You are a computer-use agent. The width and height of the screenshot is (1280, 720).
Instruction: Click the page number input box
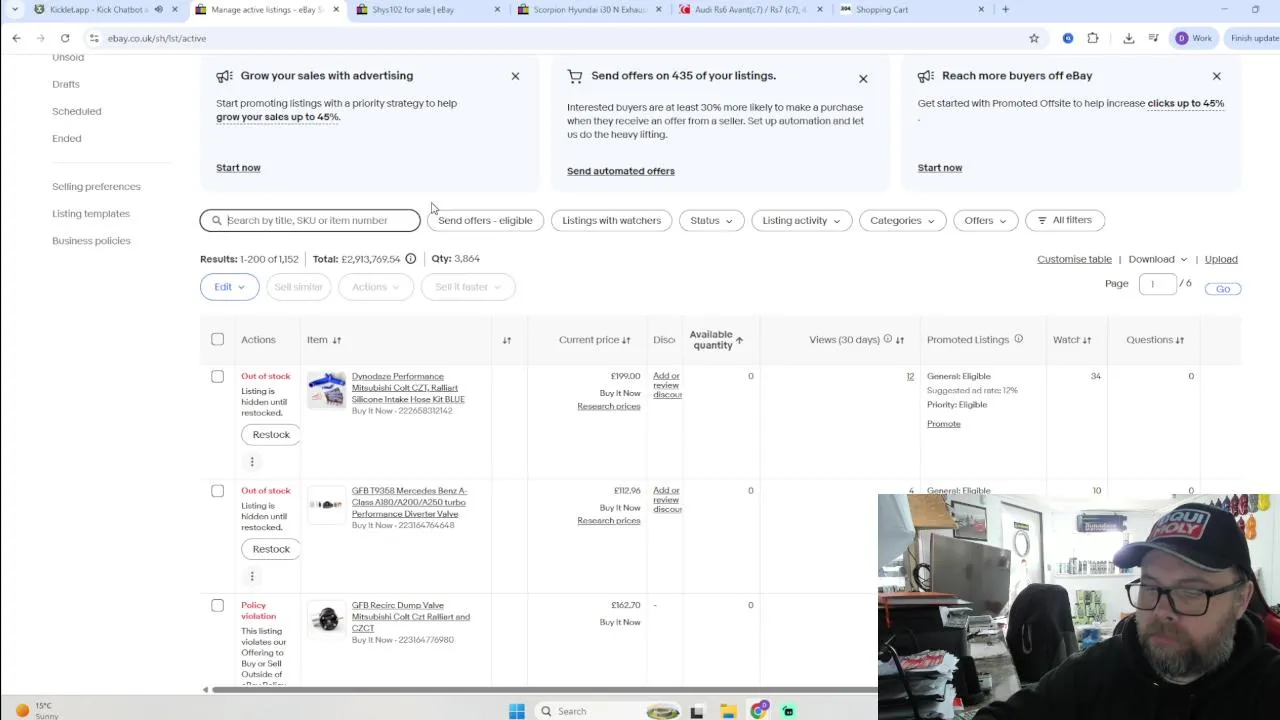click(x=1158, y=284)
